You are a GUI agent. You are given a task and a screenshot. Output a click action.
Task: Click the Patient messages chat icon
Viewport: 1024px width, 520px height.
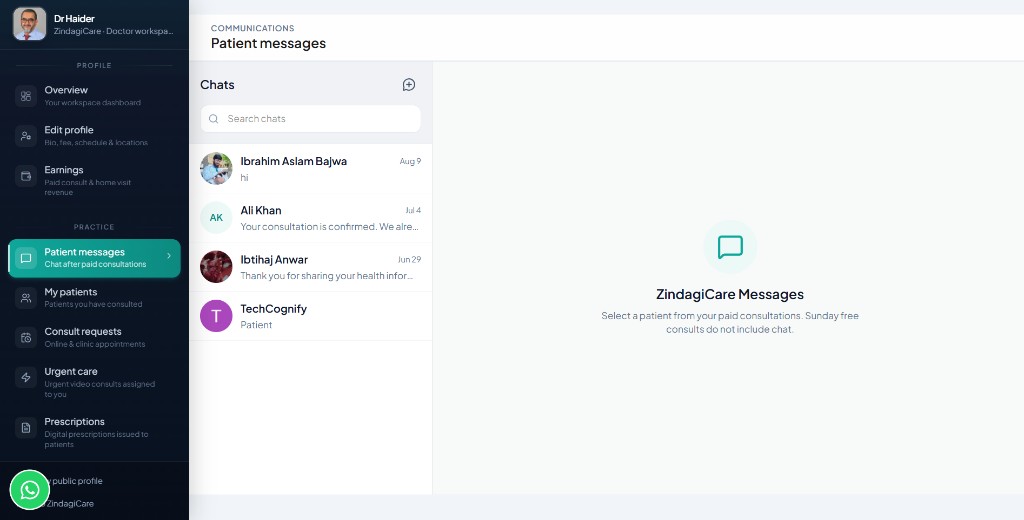coord(26,258)
